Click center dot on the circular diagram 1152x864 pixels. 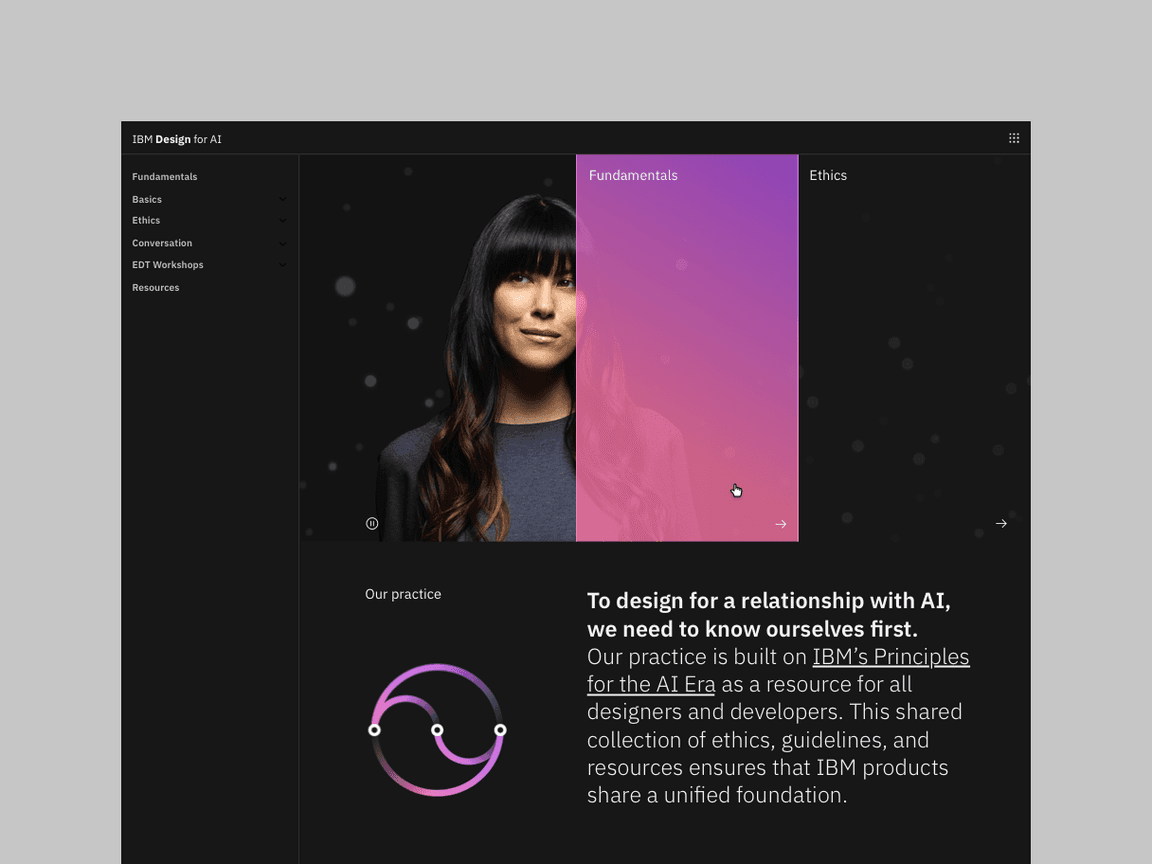click(x=437, y=730)
